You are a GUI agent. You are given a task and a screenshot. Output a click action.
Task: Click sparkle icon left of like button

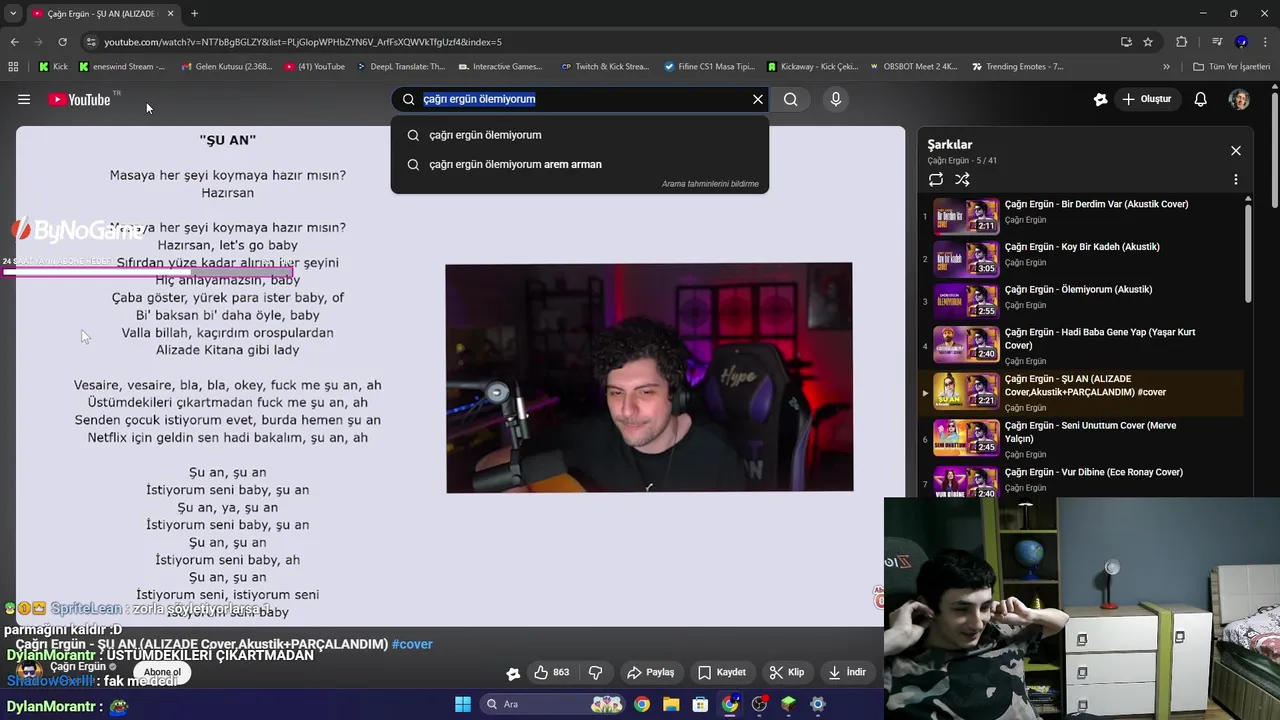(x=513, y=673)
